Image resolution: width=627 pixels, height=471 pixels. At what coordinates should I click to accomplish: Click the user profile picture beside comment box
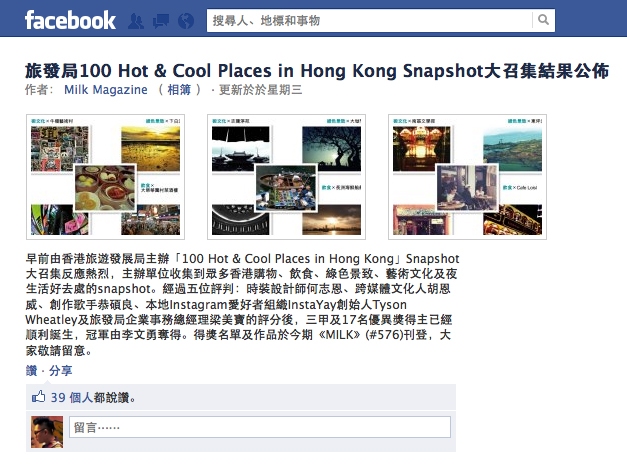point(47,432)
